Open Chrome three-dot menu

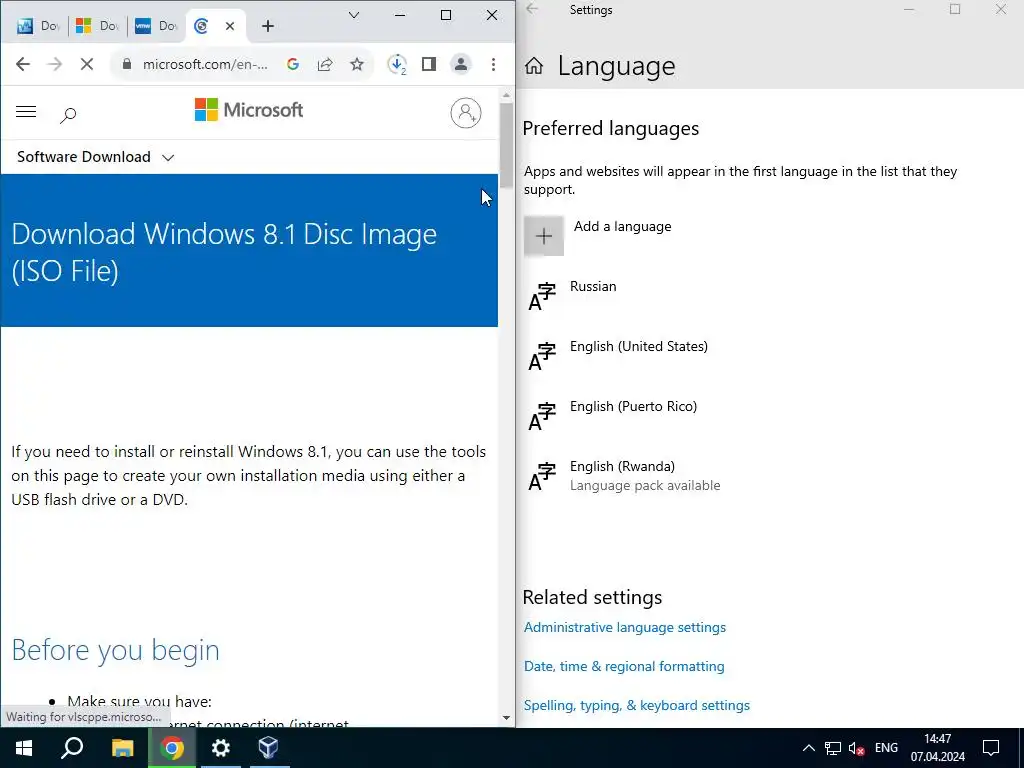tap(493, 64)
